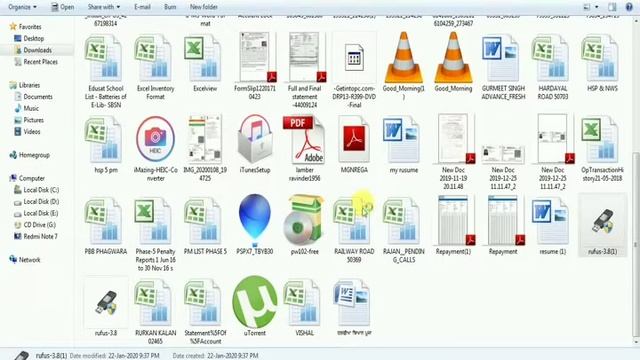
Task: Select Computer in navigation pane
Action: [x=27, y=178]
